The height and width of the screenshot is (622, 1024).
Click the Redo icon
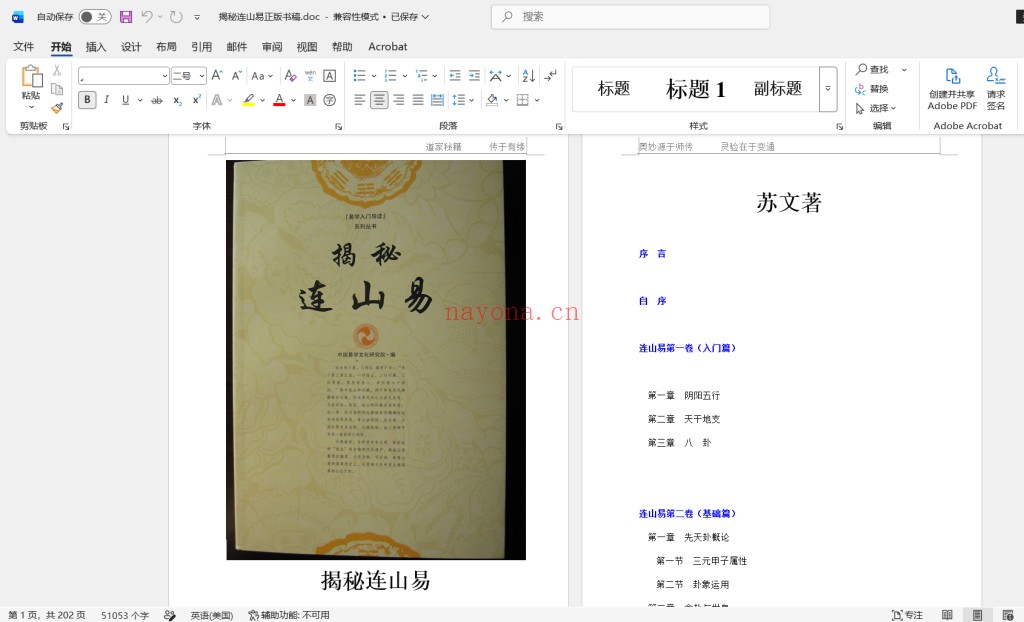click(176, 17)
